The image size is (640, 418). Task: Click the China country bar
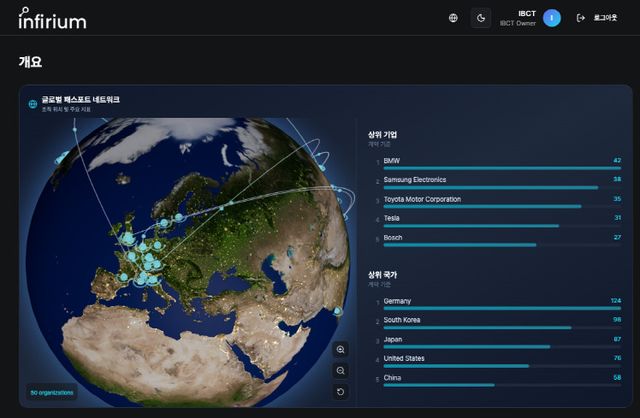click(439, 385)
